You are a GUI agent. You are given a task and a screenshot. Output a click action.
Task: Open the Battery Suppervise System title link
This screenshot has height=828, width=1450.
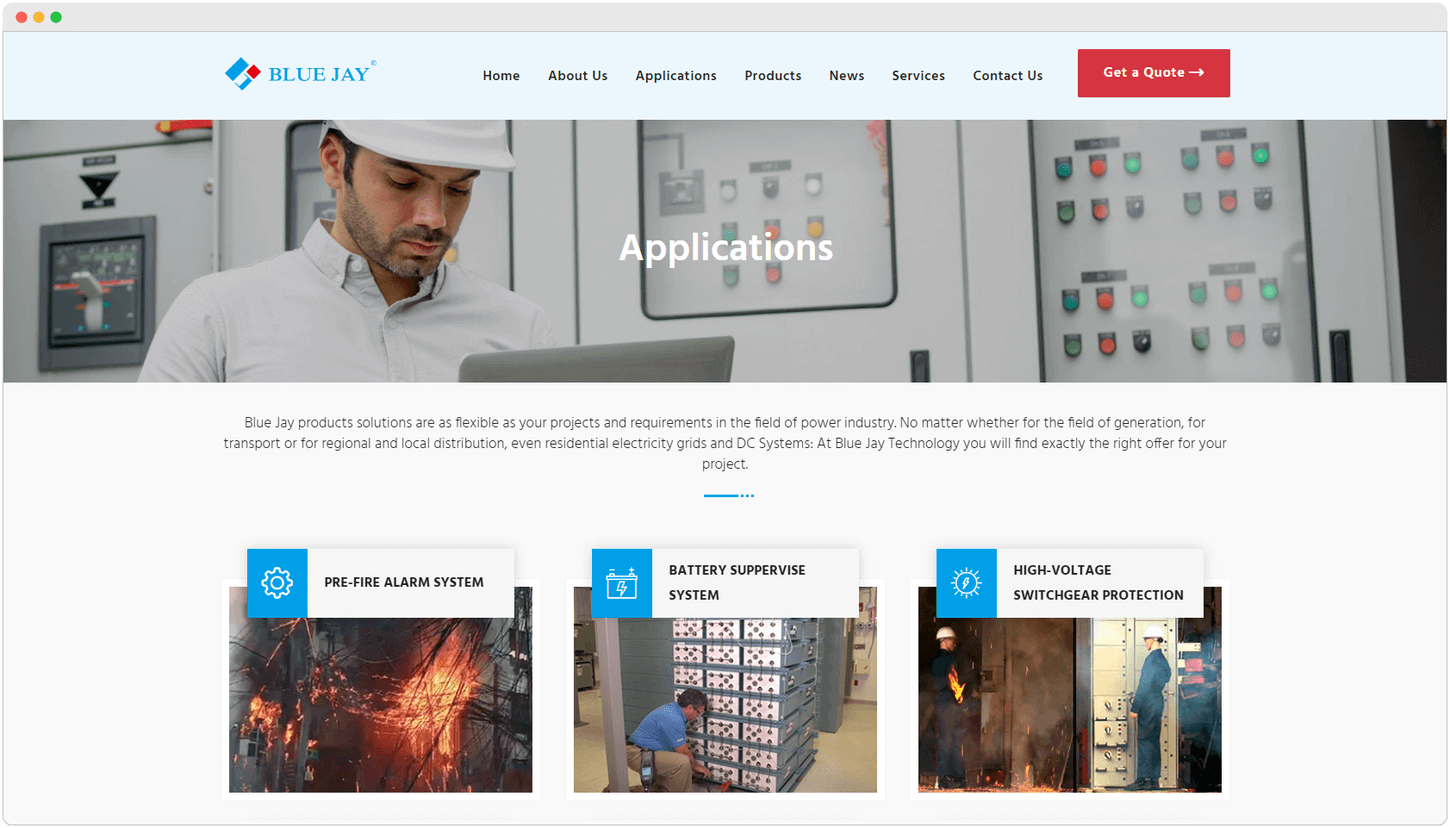(737, 582)
